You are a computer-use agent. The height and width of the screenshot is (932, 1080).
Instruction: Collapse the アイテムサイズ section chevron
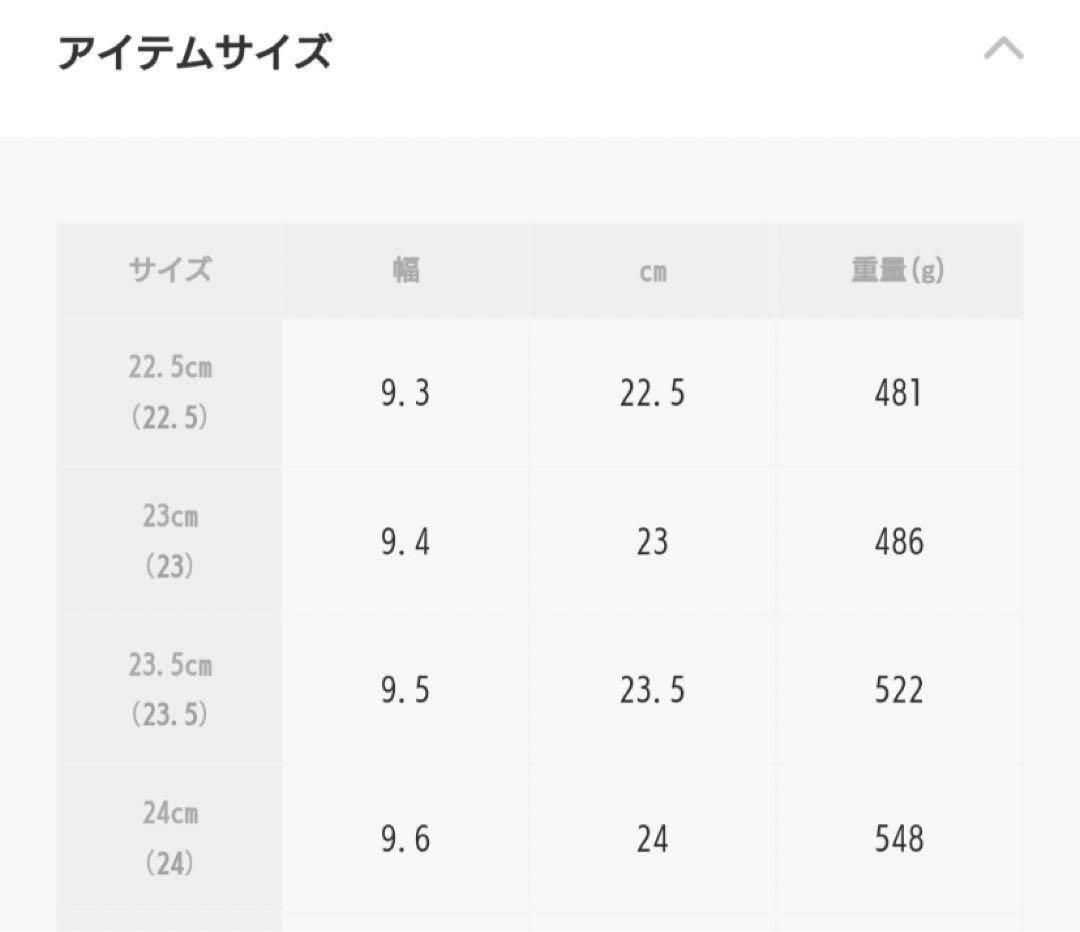point(1004,50)
